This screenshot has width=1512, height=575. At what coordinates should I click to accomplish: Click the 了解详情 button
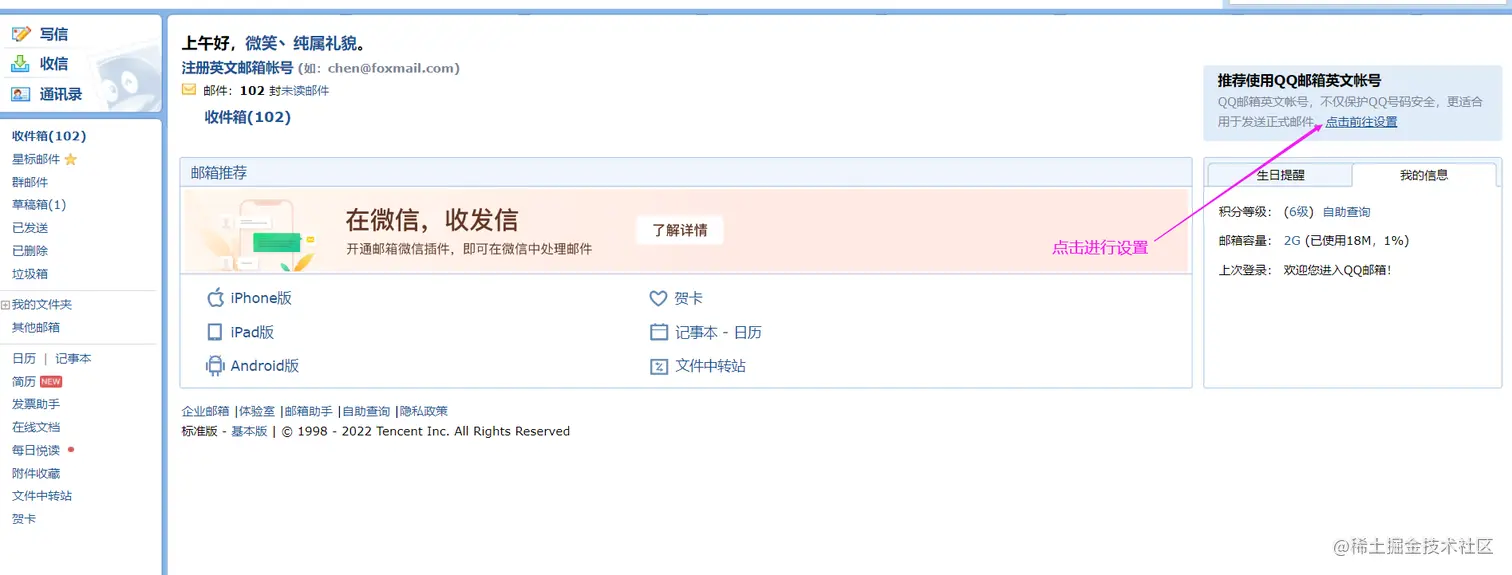tap(680, 230)
